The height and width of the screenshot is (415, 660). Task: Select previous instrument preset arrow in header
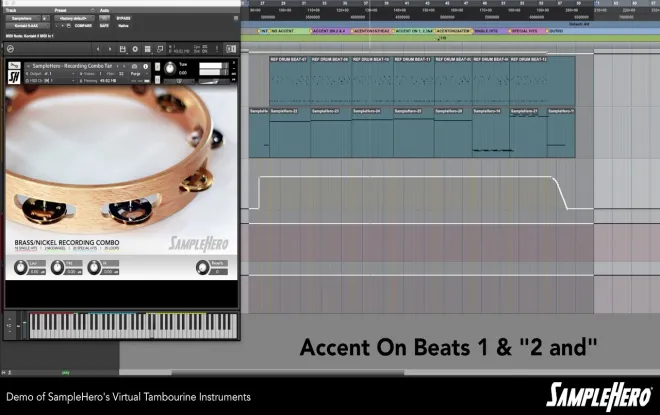click(117, 66)
